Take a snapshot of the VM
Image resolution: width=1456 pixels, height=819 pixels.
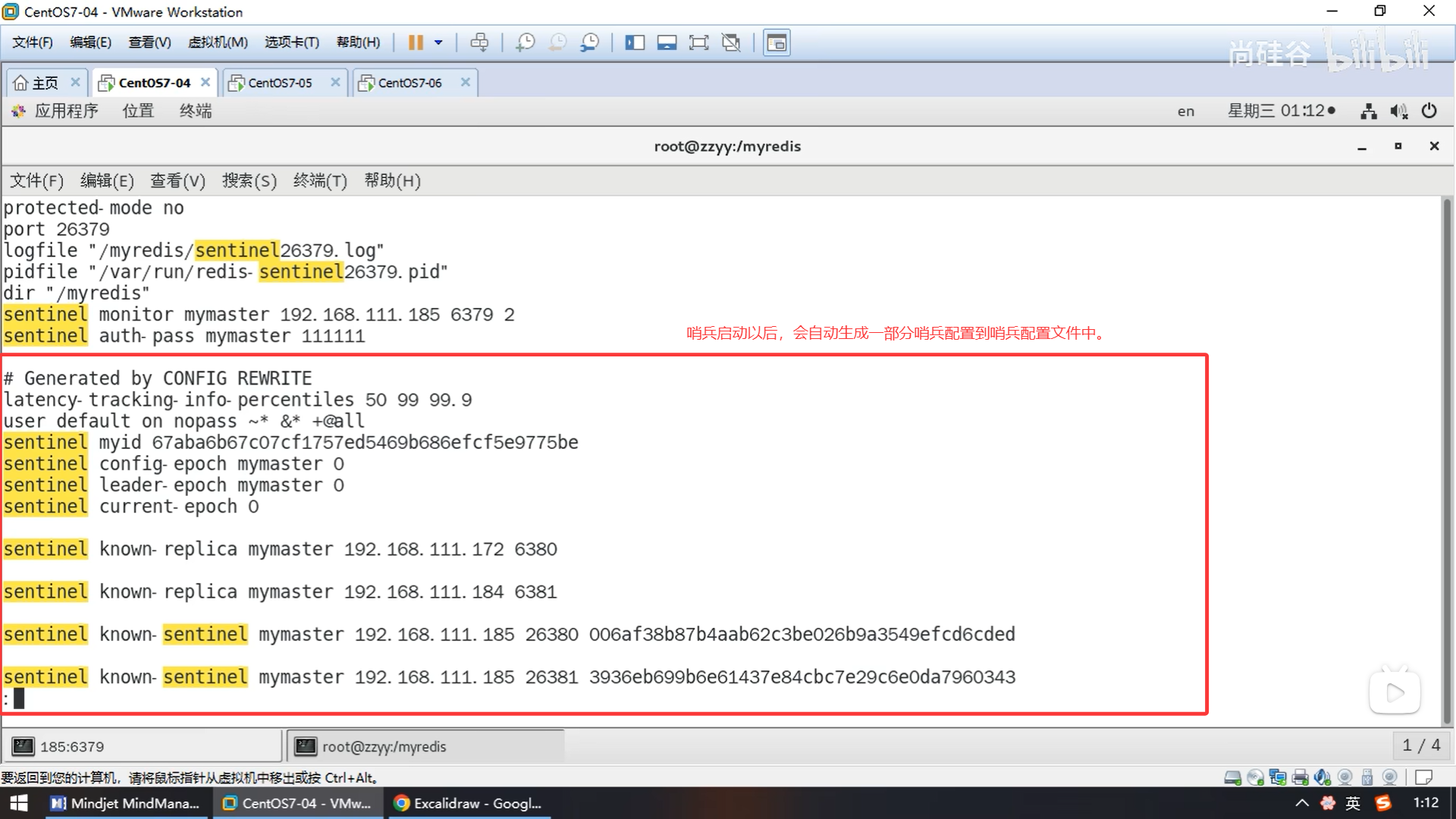click(525, 42)
